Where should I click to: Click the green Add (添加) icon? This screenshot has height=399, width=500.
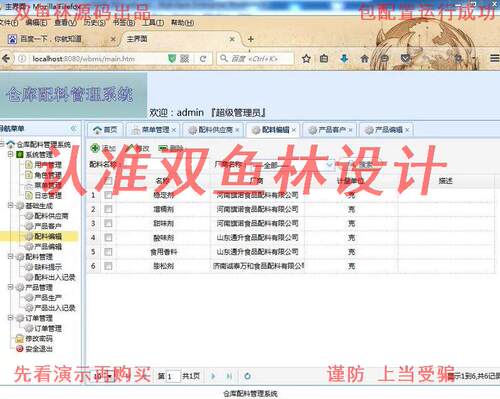coord(95,148)
